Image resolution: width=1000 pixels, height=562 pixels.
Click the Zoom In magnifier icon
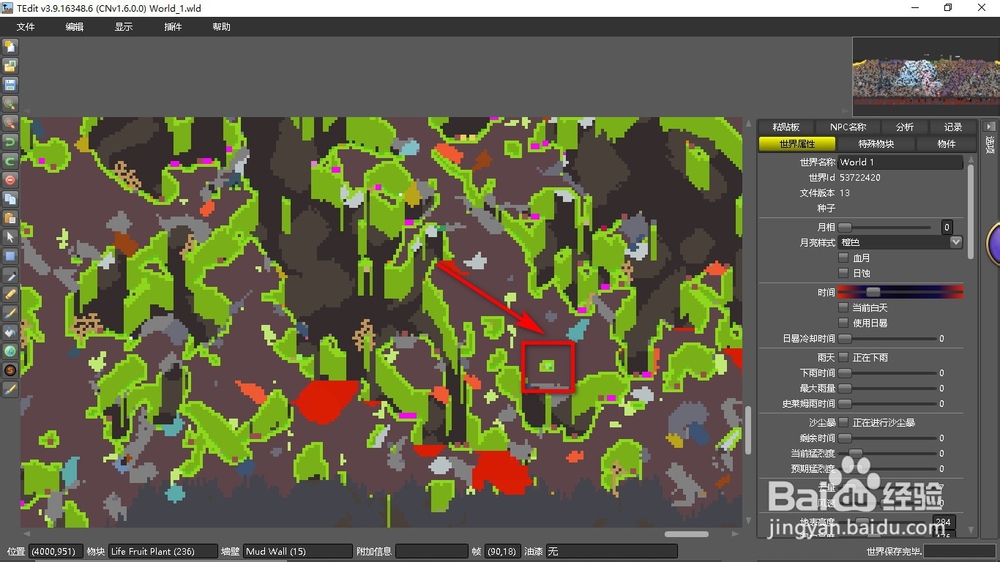pos(10,104)
